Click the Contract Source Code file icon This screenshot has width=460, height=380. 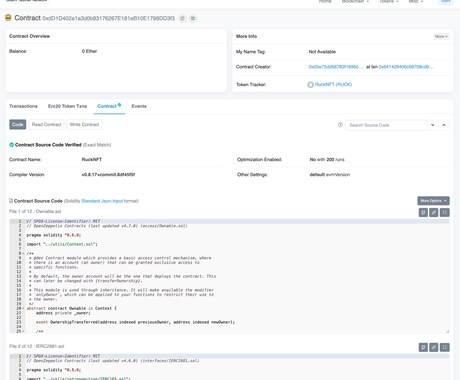(11, 201)
